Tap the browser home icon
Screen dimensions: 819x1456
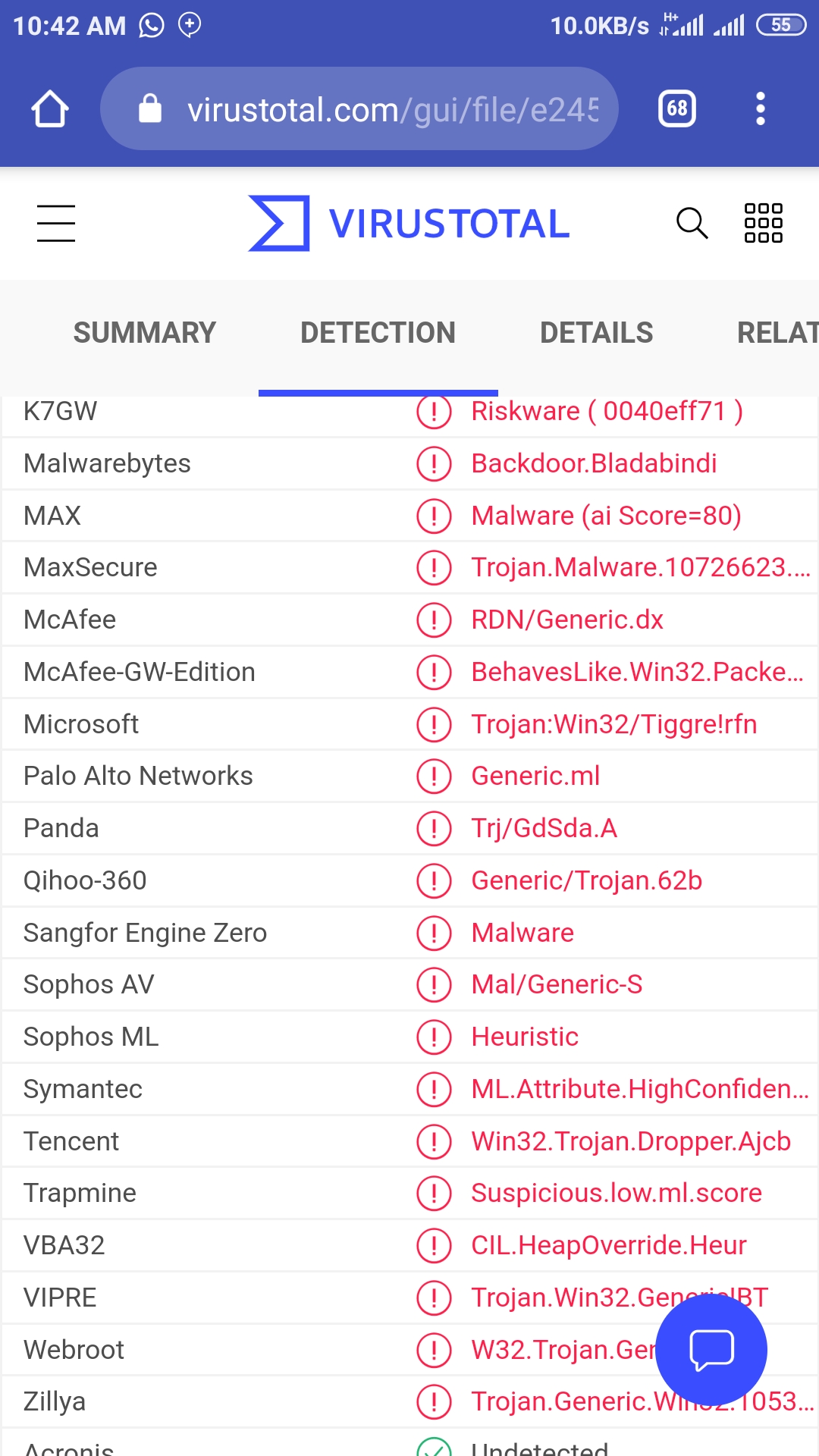pos(50,109)
